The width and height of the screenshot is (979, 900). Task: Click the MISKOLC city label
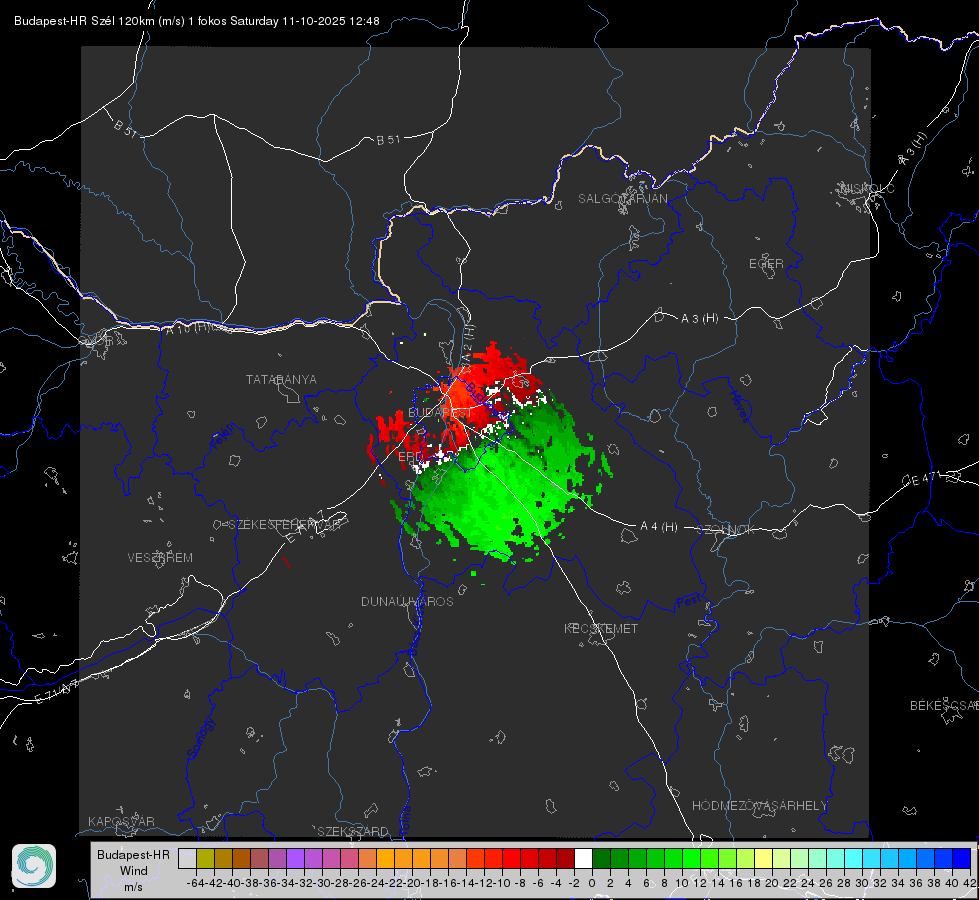[x=867, y=188]
